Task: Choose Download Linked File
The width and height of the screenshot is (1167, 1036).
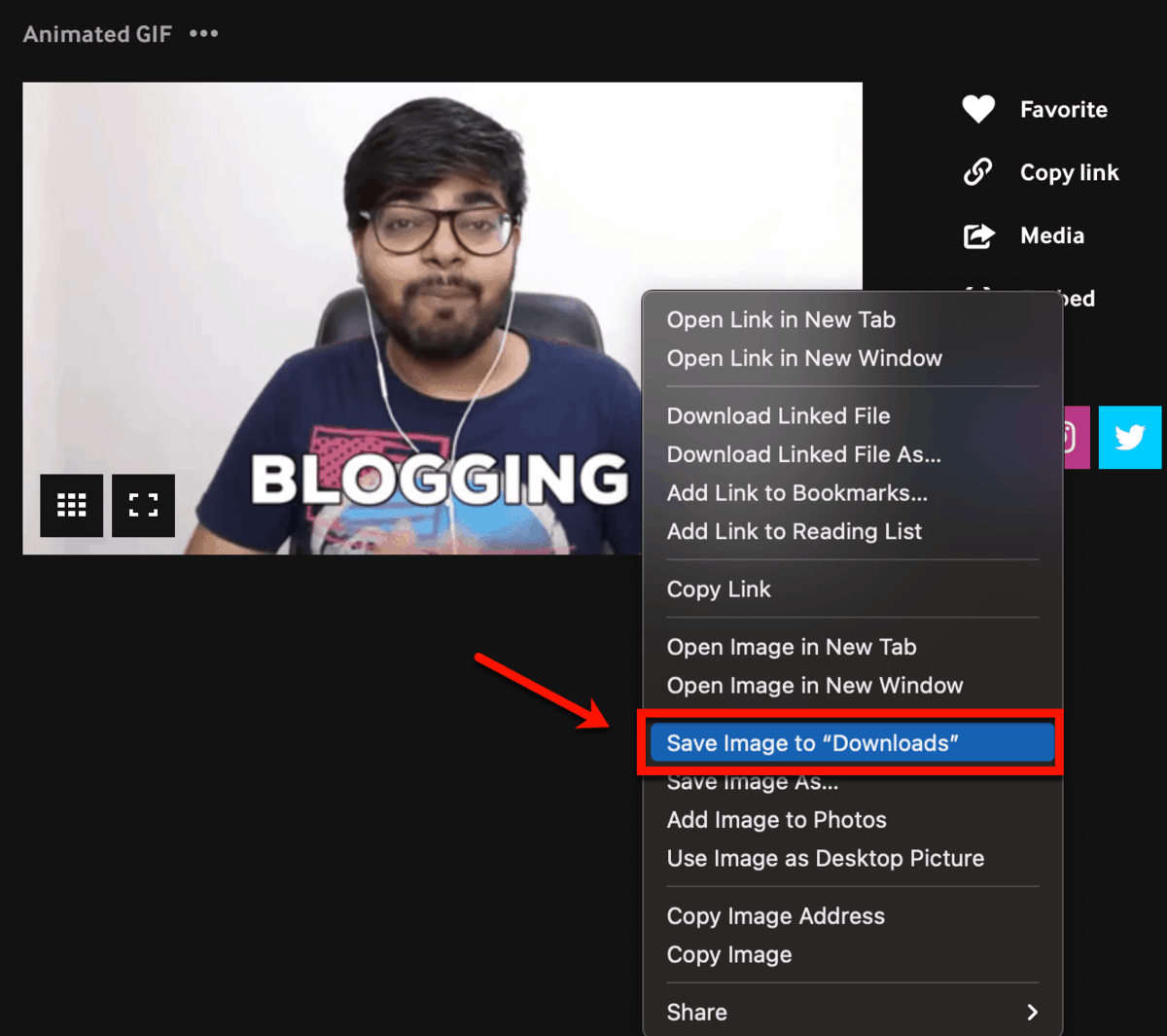Action: pyautogui.click(x=778, y=415)
